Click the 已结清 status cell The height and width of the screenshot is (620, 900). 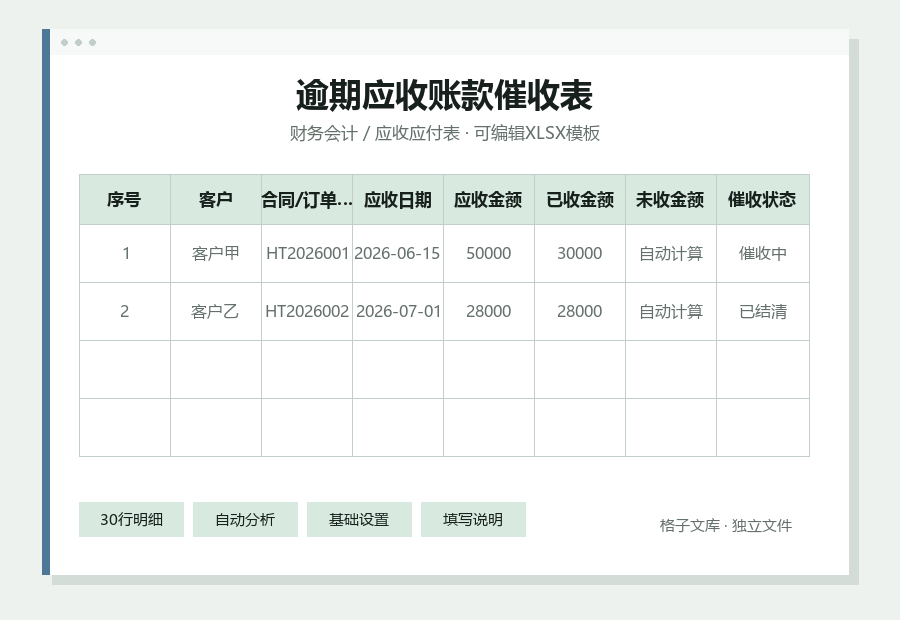click(763, 311)
